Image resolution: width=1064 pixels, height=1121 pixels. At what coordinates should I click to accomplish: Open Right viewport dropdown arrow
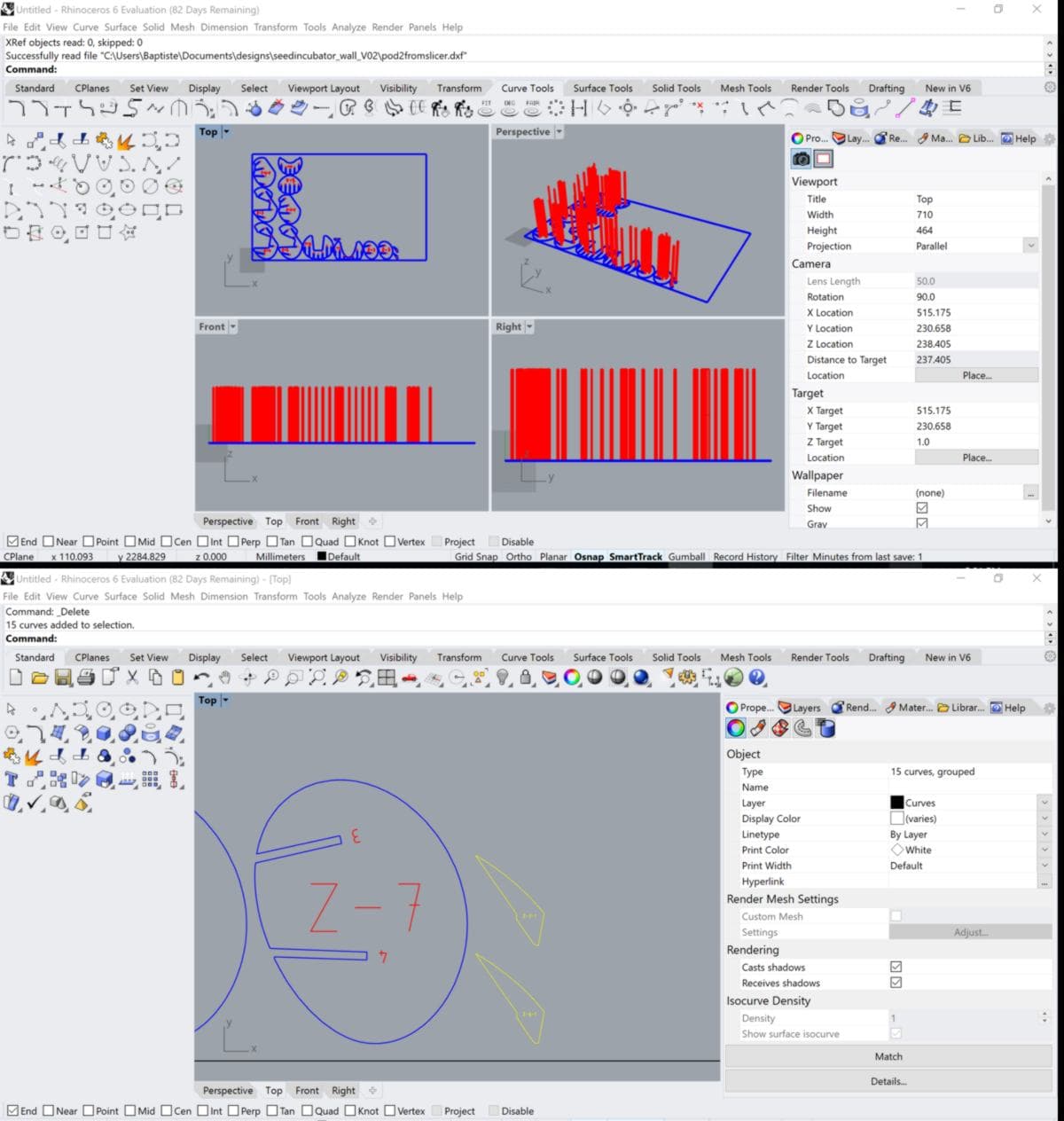tap(529, 326)
